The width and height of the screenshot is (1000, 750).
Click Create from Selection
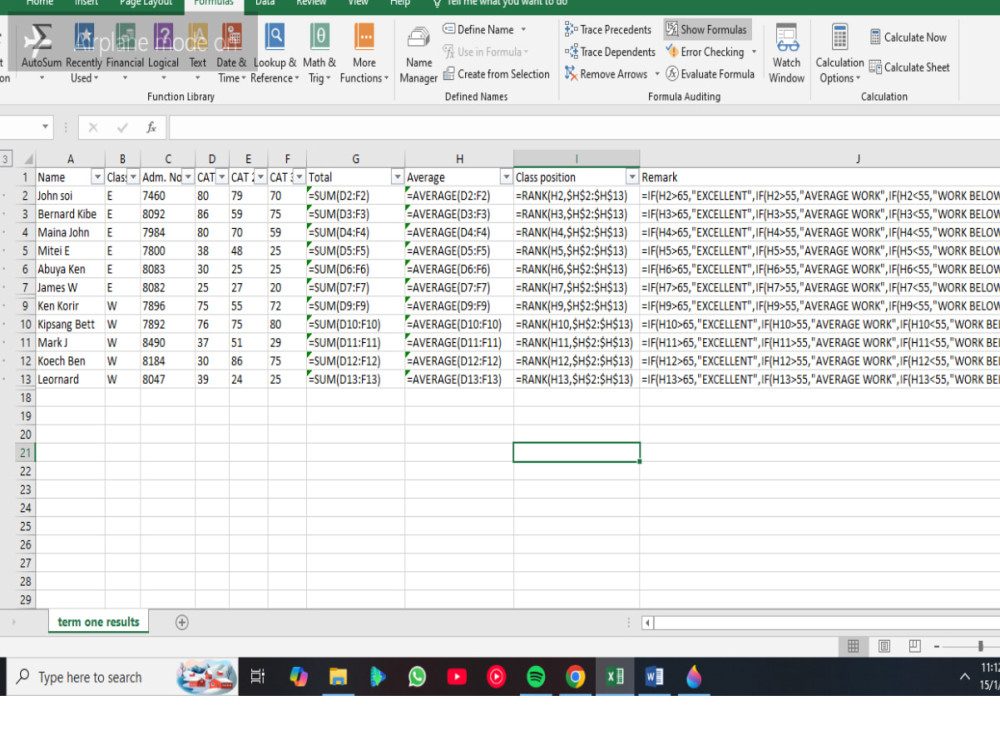(496, 74)
